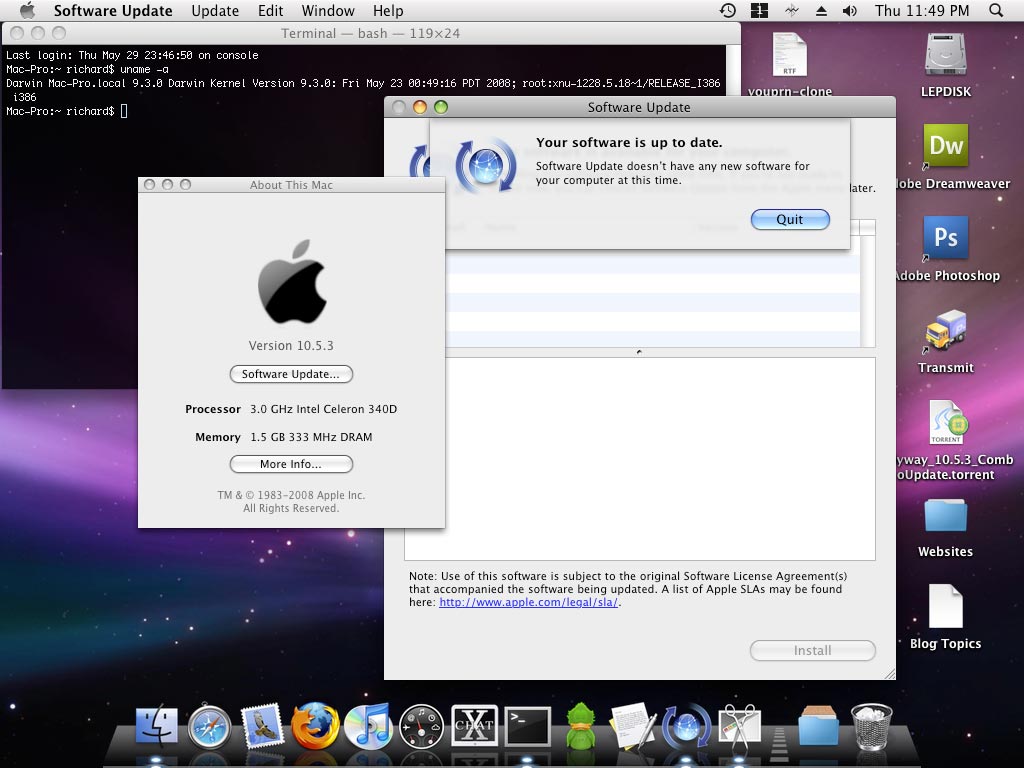
Task: Open the Window menu
Action: [328, 10]
